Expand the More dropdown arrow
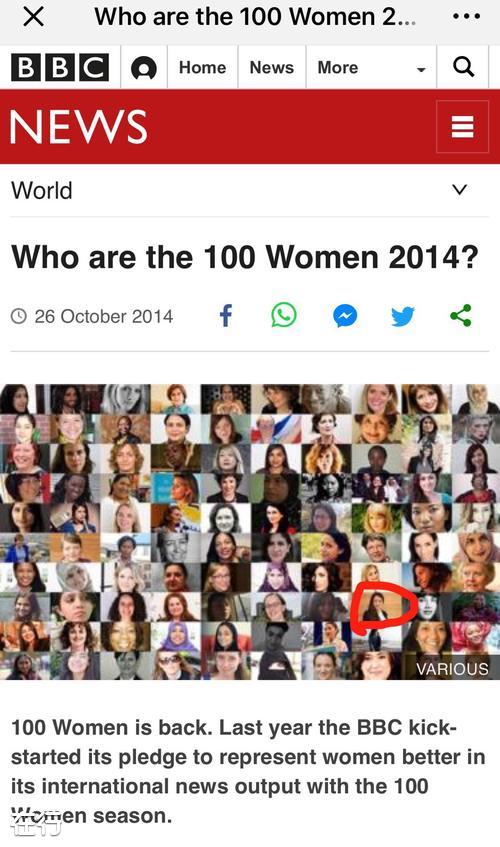The image size is (500, 847). pos(421,69)
